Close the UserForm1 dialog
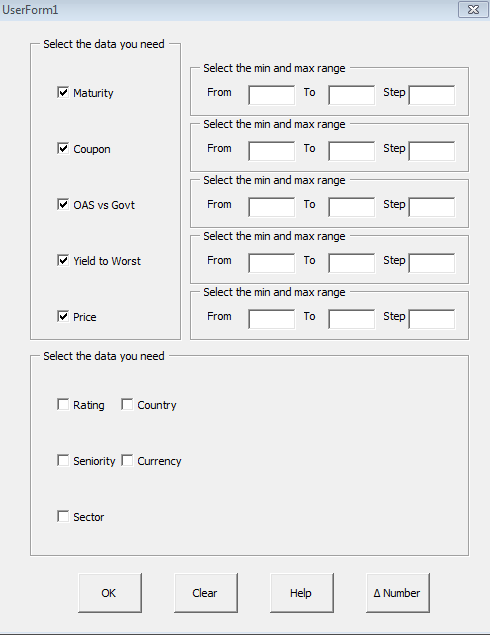Screen dimensions: 490x635 pyautogui.click(x=473, y=10)
